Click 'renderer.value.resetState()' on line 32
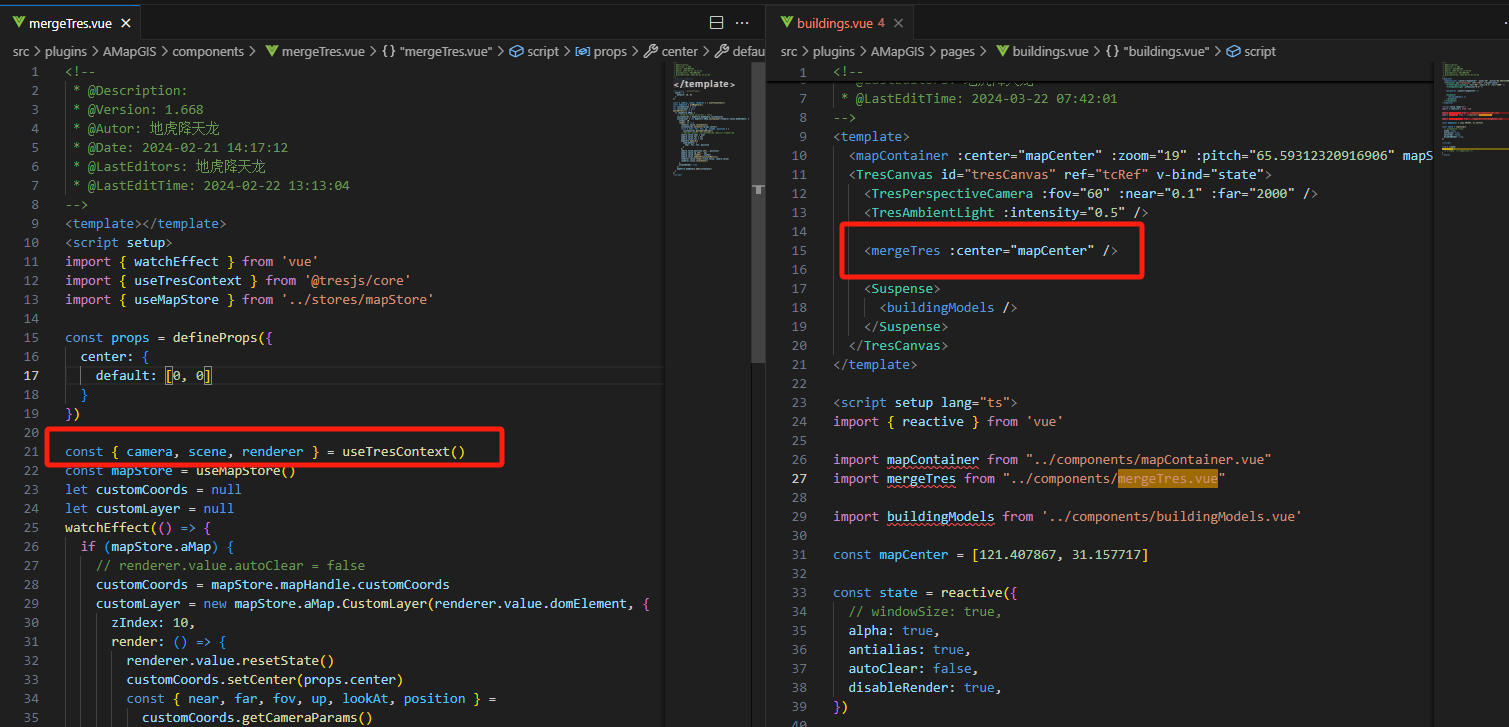Image resolution: width=1509 pixels, height=727 pixels. click(230, 660)
